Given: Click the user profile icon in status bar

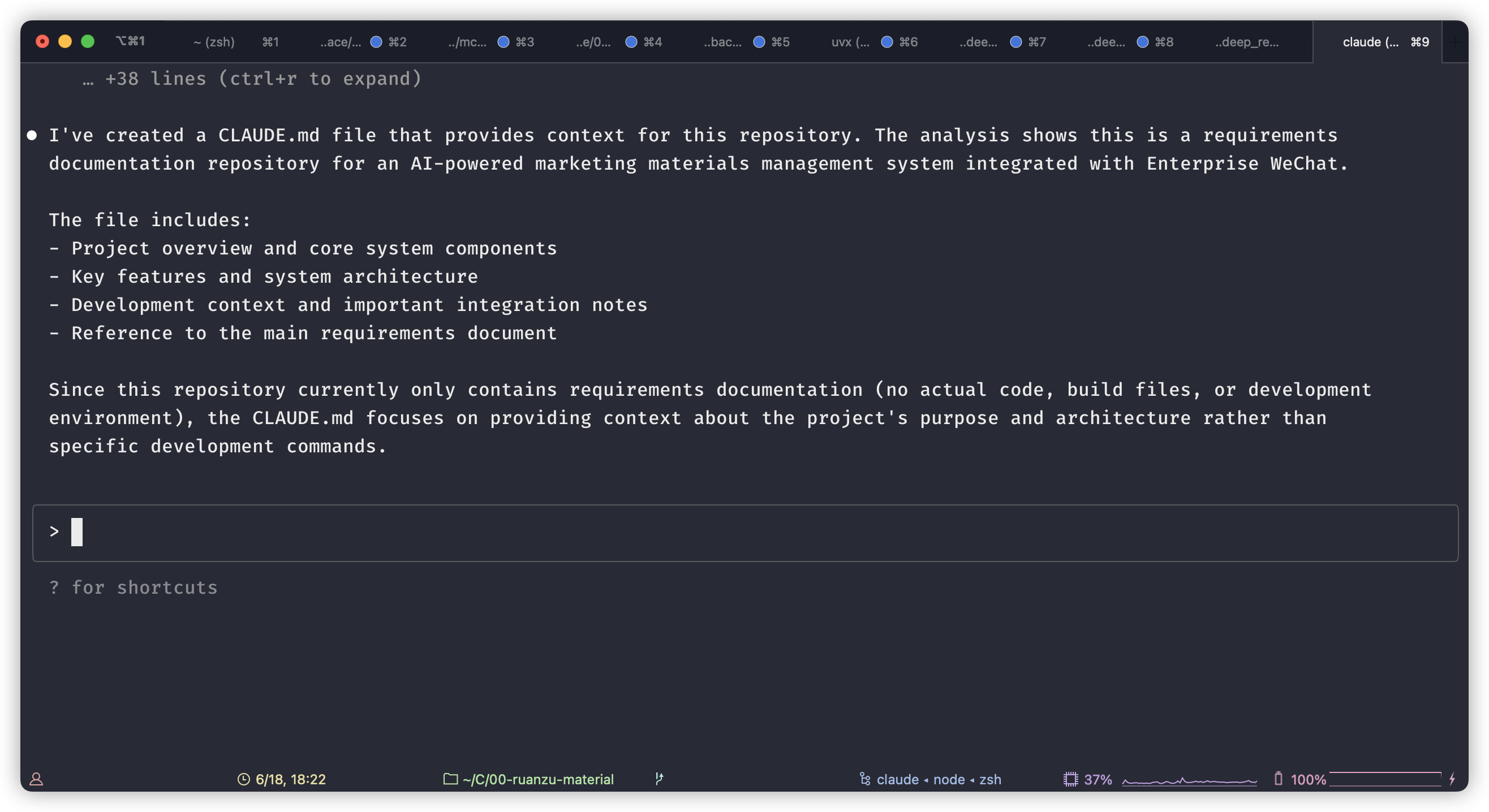Looking at the screenshot, I should [x=36, y=779].
